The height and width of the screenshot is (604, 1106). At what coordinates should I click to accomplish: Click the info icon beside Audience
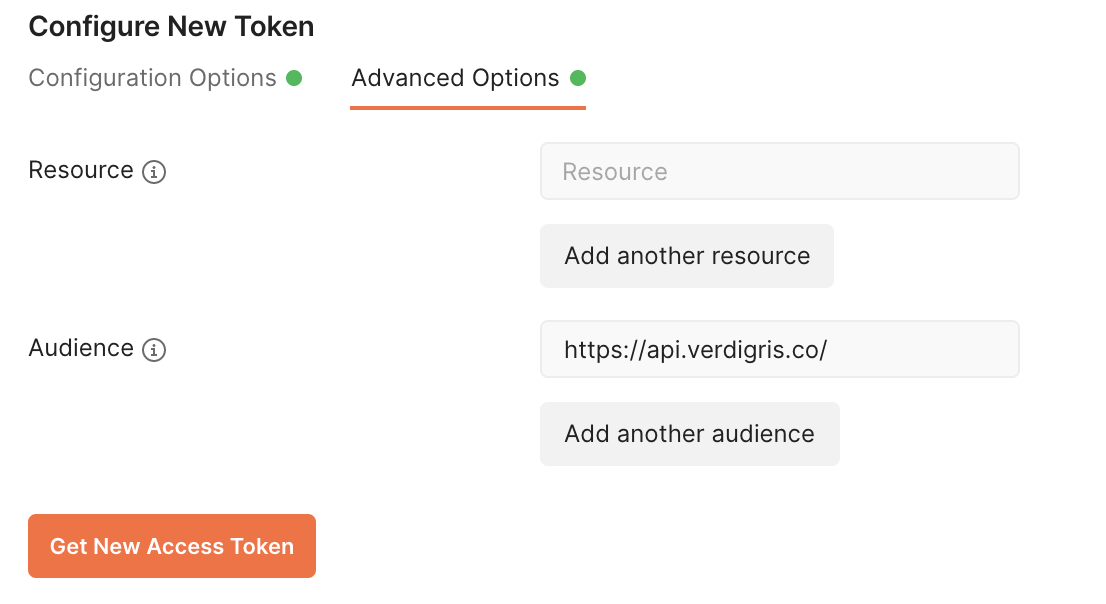[x=154, y=349]
